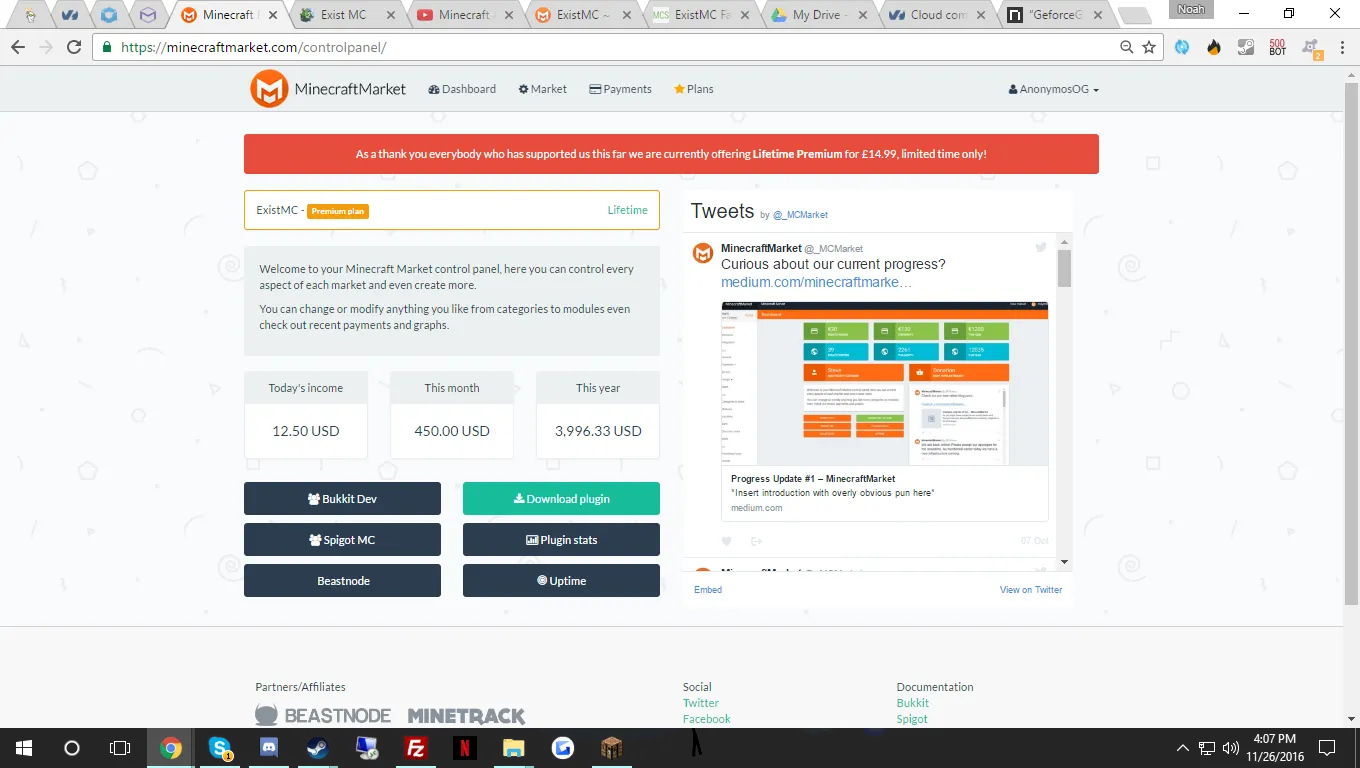The width and height of the screenshot is (1360, 768).
Task: Open Steam from the taskbar
Action: coord(317,747)
